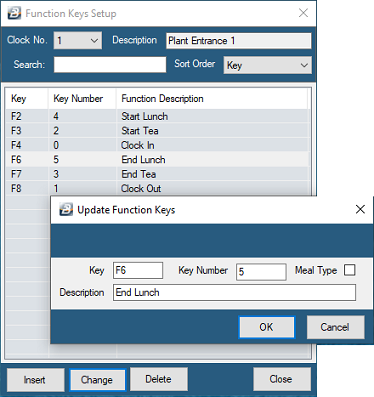Expand the Sort Order dropdown

point(268,65)
